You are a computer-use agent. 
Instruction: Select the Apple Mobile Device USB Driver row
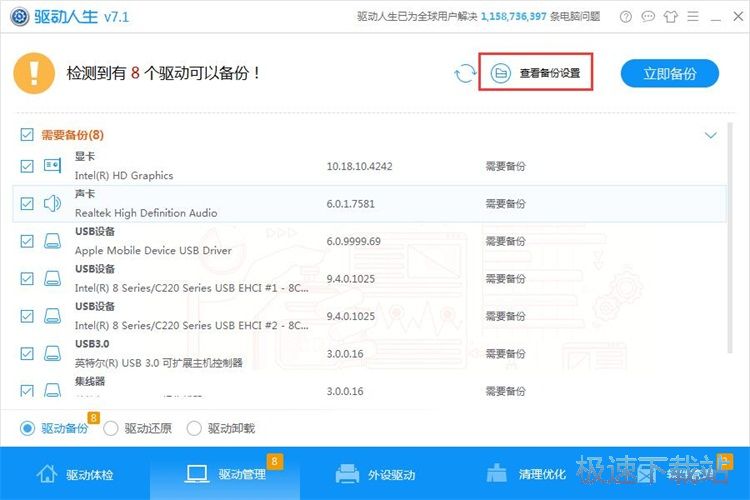pyautogui.click(x=369, y=241)
